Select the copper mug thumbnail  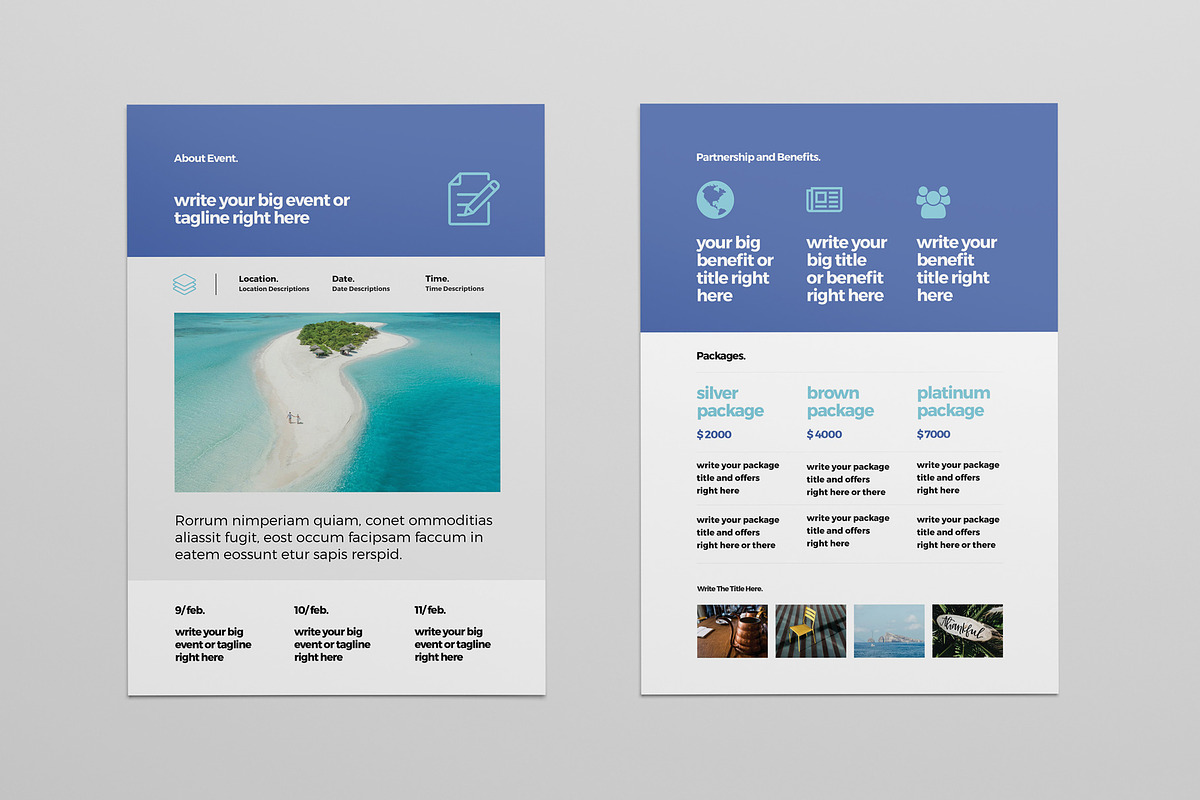pyautogui.click(x=732, y=631)
